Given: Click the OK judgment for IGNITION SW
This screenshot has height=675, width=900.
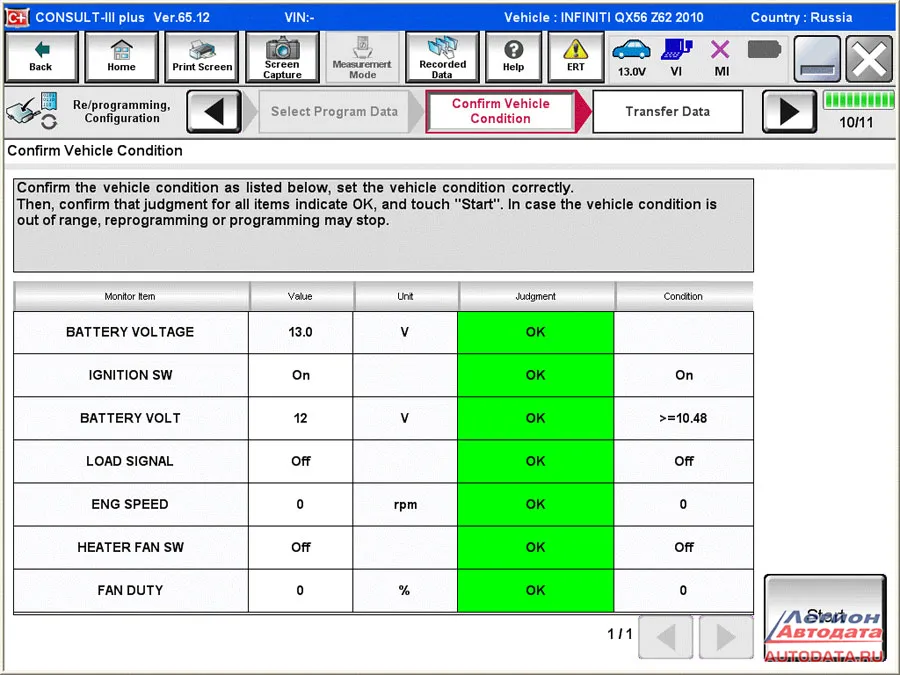Looking at the screenshot, I should [536, 375].
